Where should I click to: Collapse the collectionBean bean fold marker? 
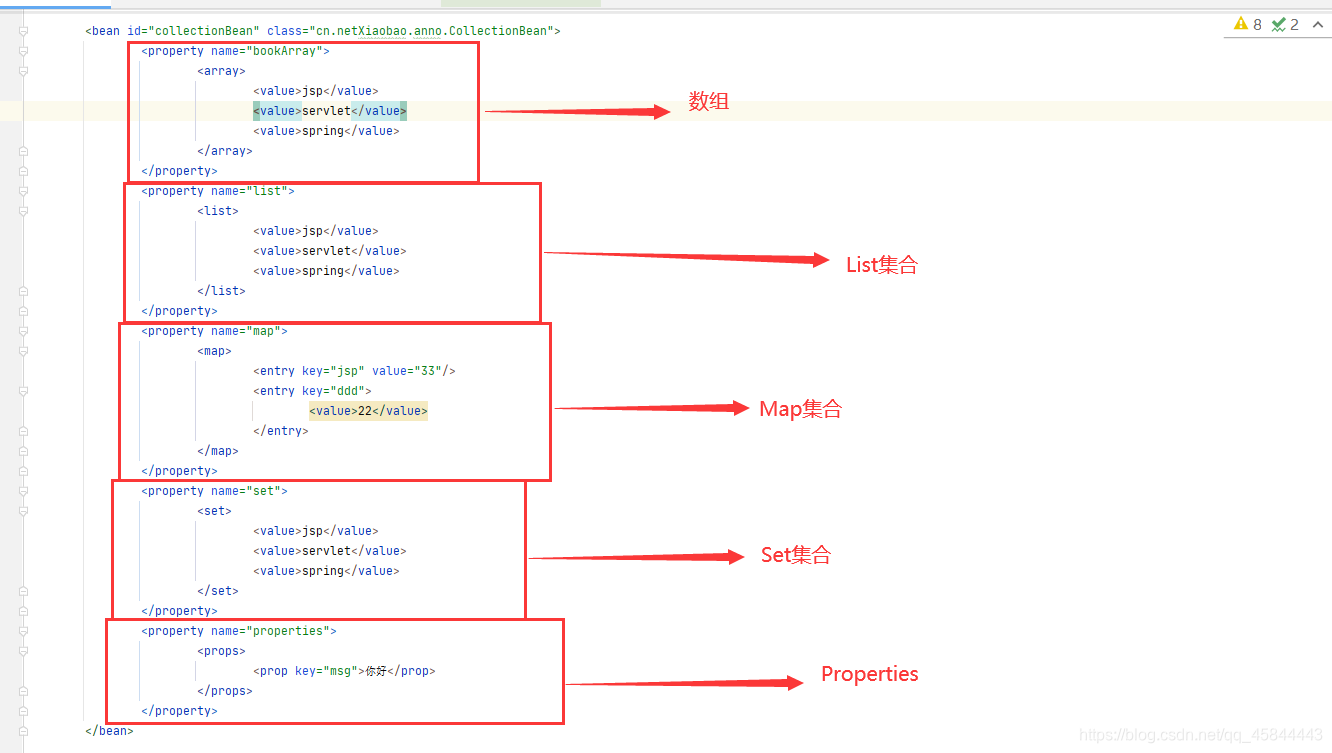[x=23, y=31]
